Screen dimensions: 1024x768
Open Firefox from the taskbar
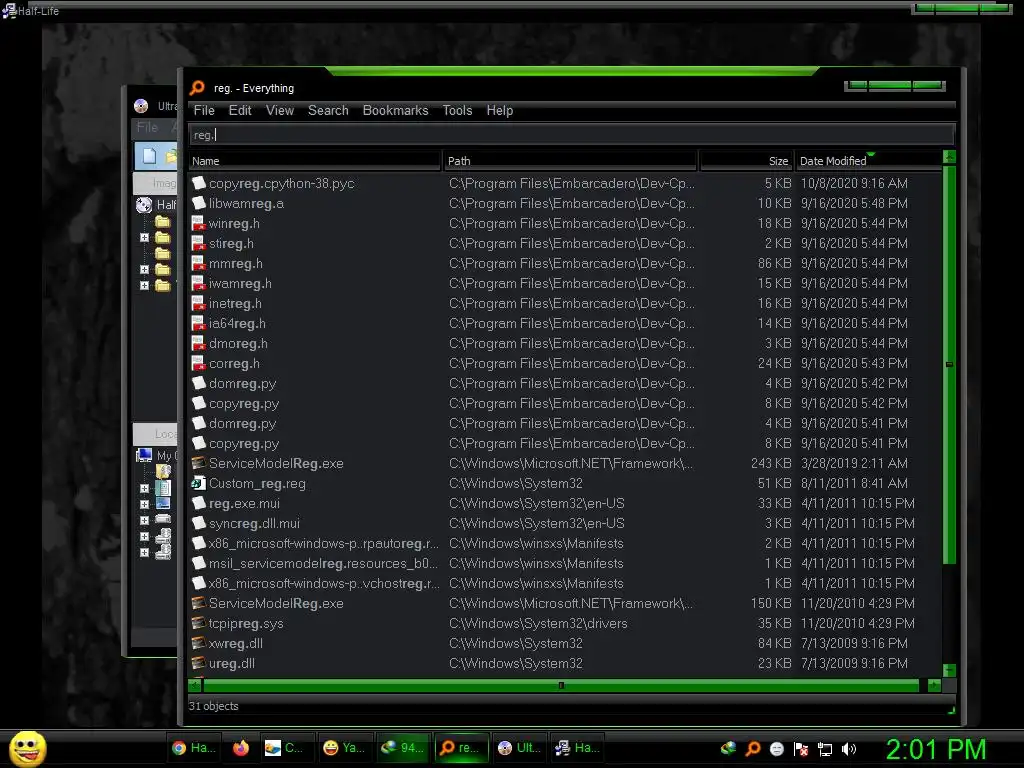(241, 748)
